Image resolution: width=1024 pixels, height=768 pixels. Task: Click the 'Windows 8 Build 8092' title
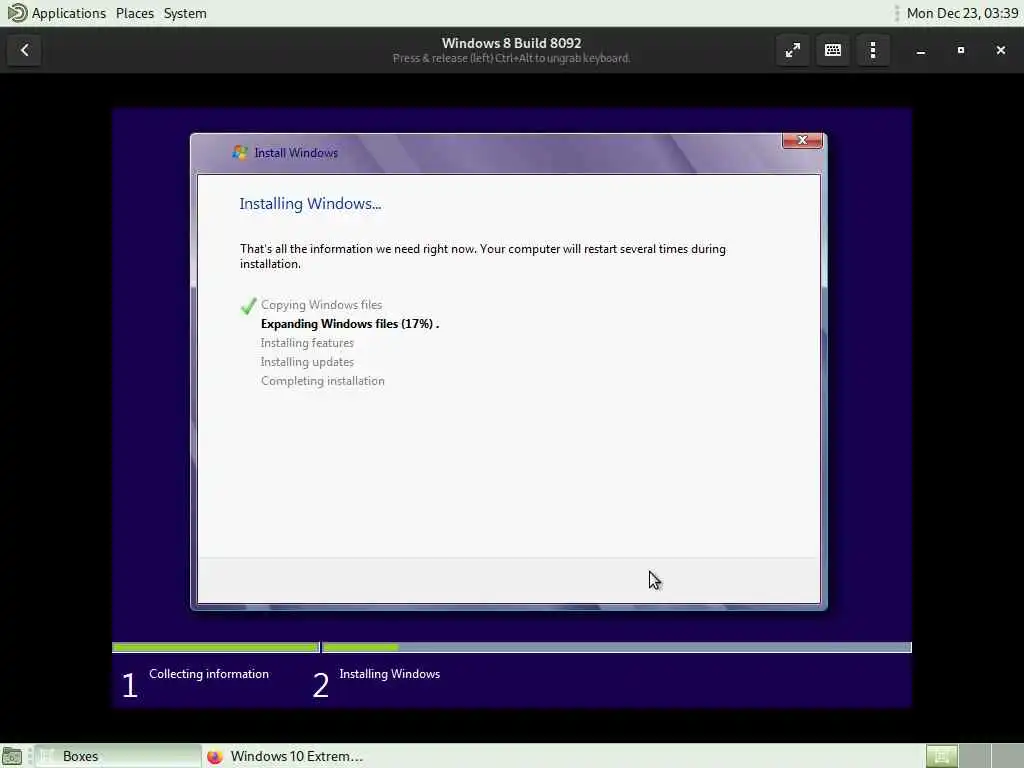[511, 43]
